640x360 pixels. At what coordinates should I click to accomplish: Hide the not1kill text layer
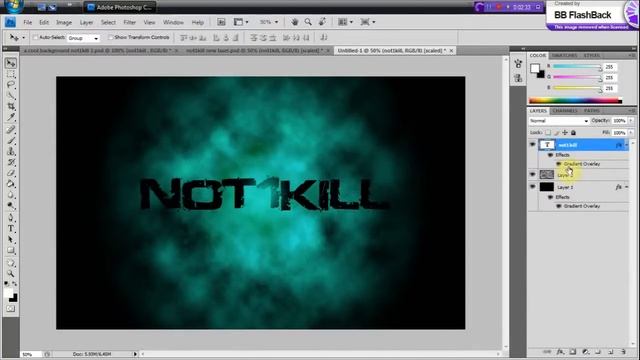(x=532, y=144)
